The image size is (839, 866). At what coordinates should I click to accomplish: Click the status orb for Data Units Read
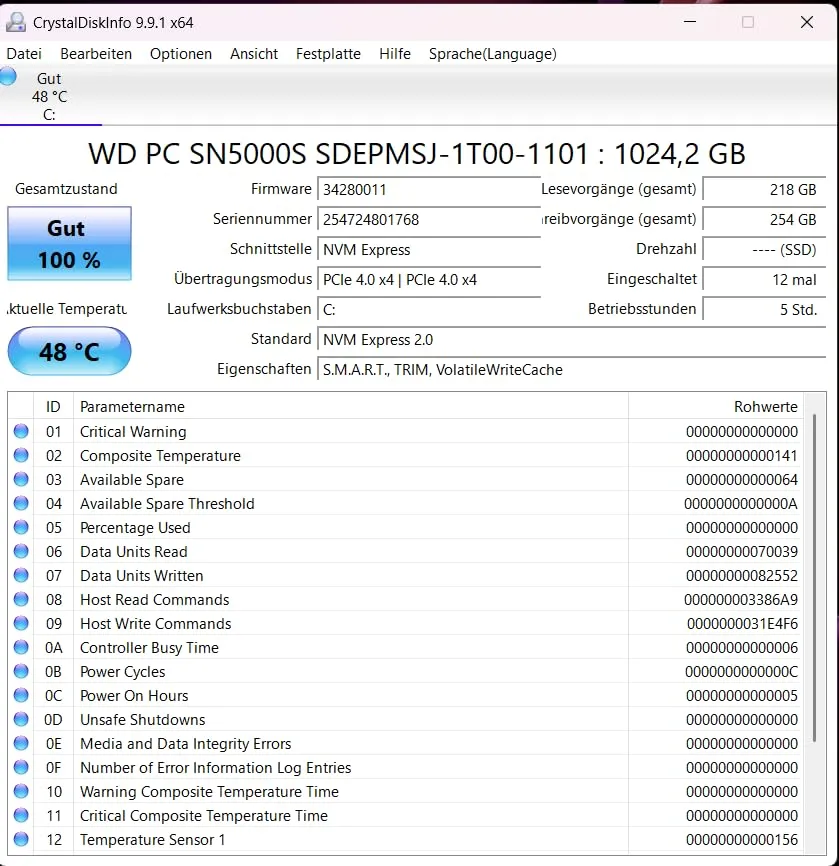click(21, 551)
